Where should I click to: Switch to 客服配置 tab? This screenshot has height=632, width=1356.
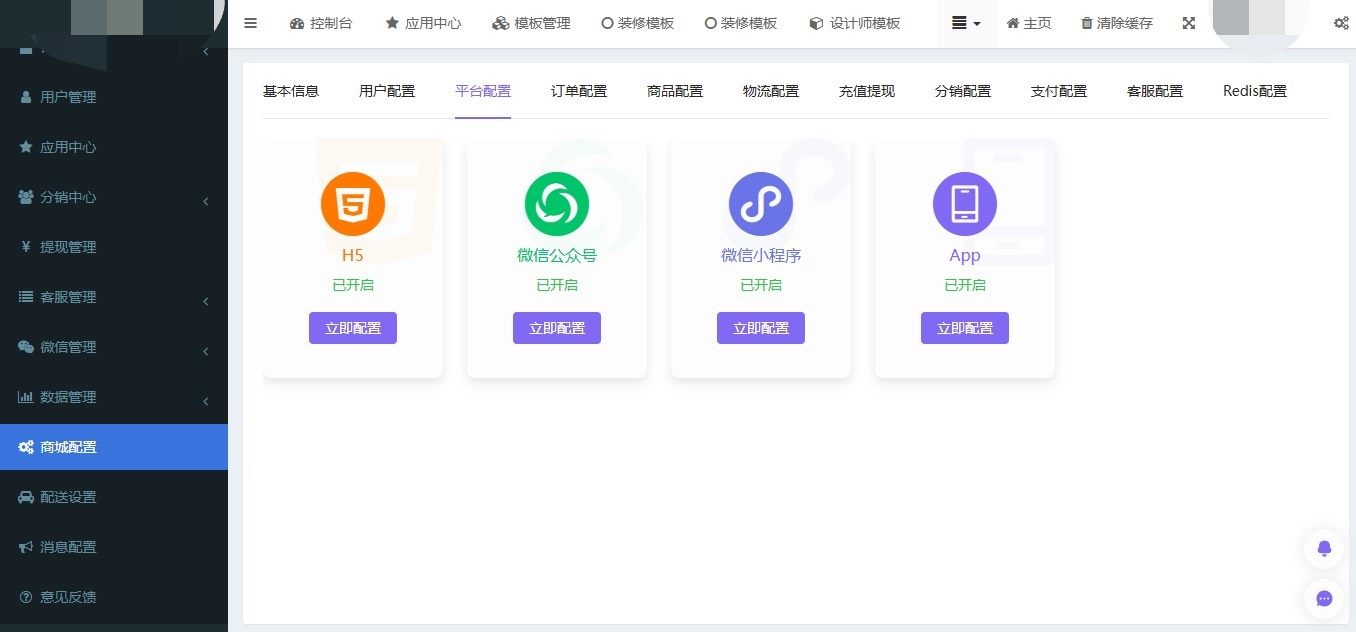1155,91
